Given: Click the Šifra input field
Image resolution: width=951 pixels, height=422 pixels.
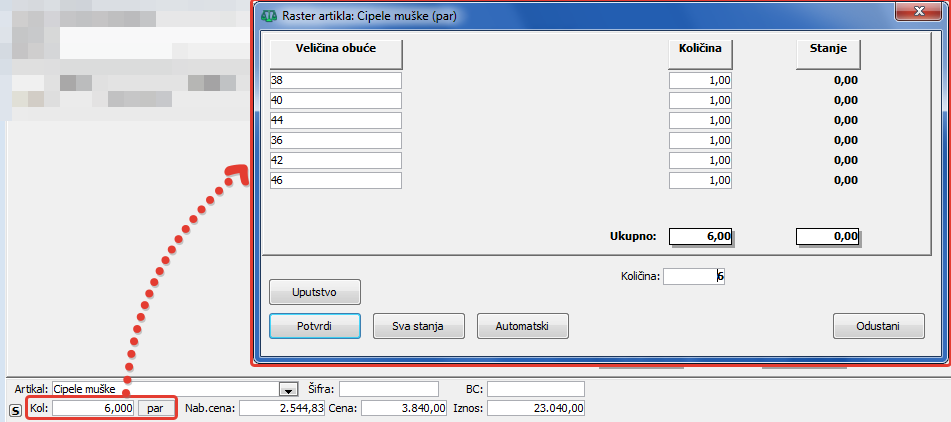Looking at the screenshot, I should pyautogui.click(x=389, y=388).
